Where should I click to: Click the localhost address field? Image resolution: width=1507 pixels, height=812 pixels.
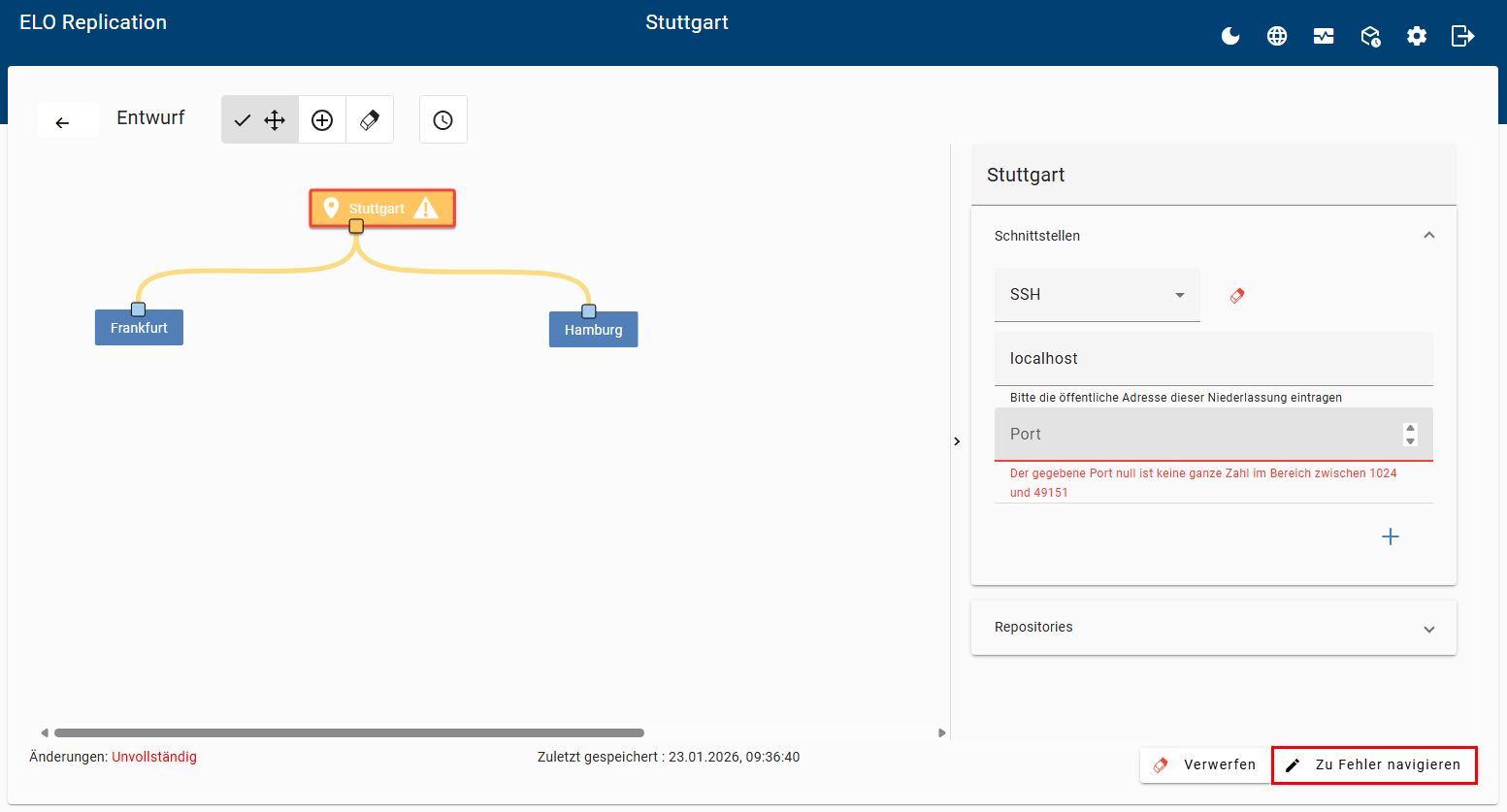pos(1214,359)
